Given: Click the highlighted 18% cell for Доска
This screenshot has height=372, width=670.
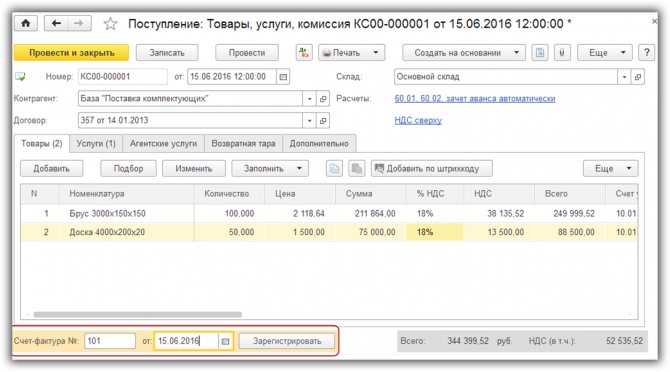Looking at the screenshot, I should [x=434, y=232].
